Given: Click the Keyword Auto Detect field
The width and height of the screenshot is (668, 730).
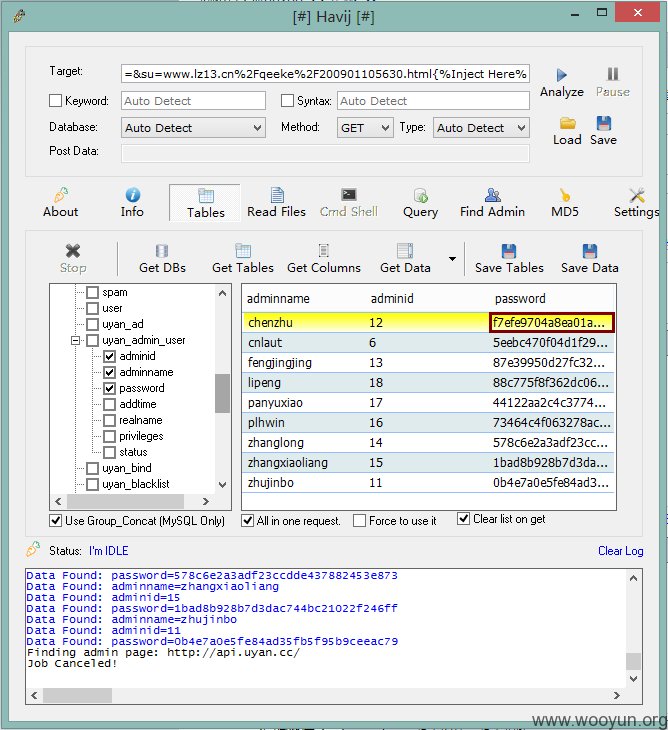Looking at the screenshot, I should click(x=193, y=101).
